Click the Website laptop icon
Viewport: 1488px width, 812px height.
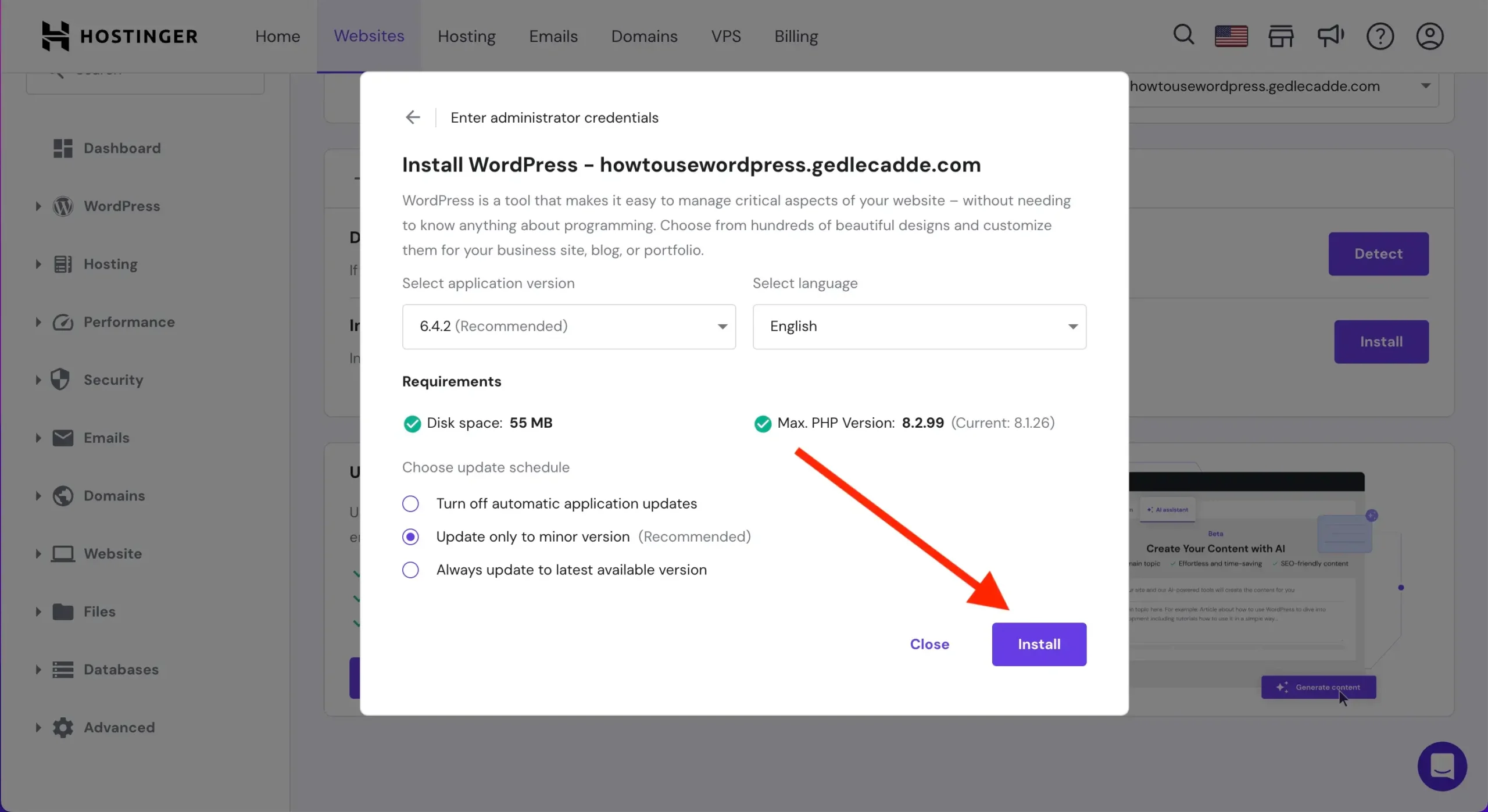pos(63,554)
